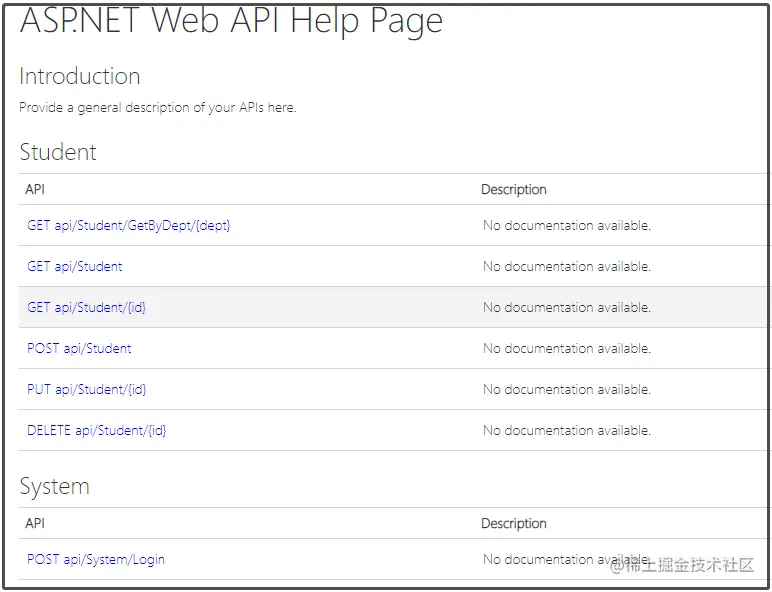The height and width of the screenshot is (592, 772).
Task: Open the POST api/System/Login link
Action: click(x=96, y=559)
